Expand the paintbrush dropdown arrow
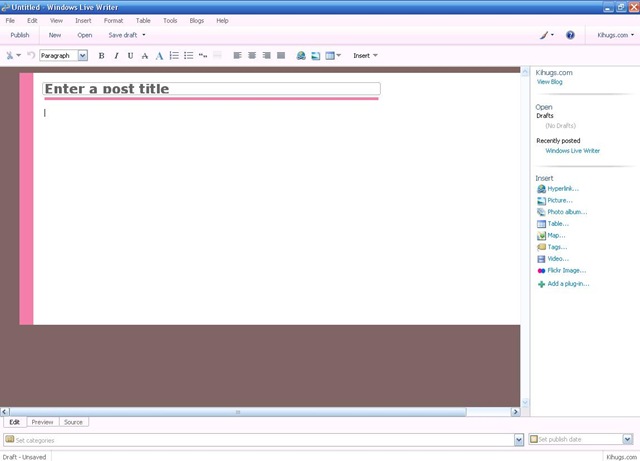The height and width of the screenshot is (461, 640). (552, 35)
